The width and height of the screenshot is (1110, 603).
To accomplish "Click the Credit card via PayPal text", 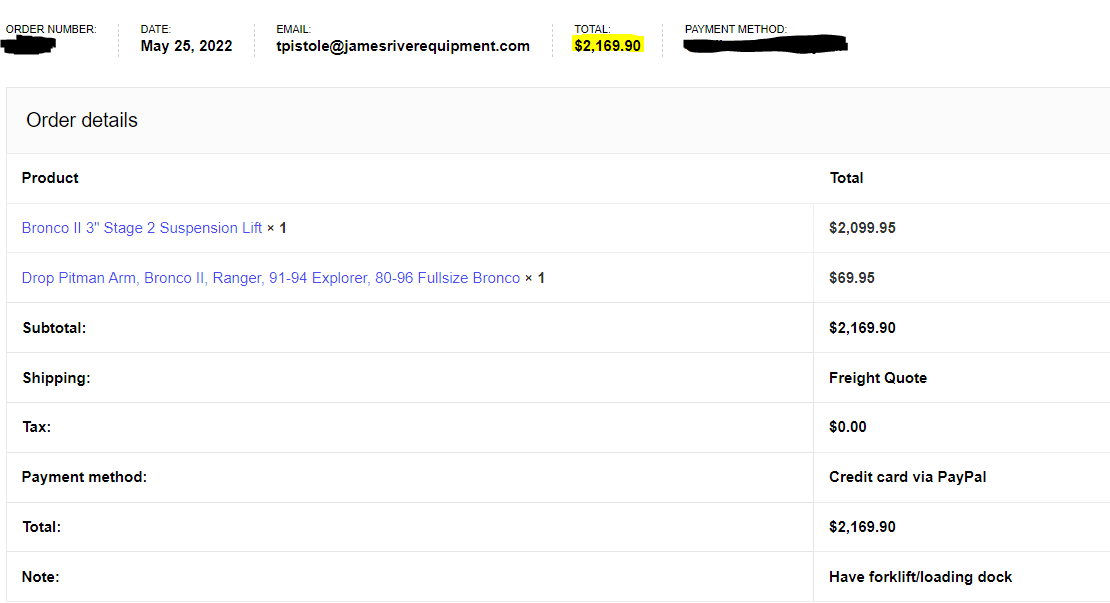I will point(907,477).
